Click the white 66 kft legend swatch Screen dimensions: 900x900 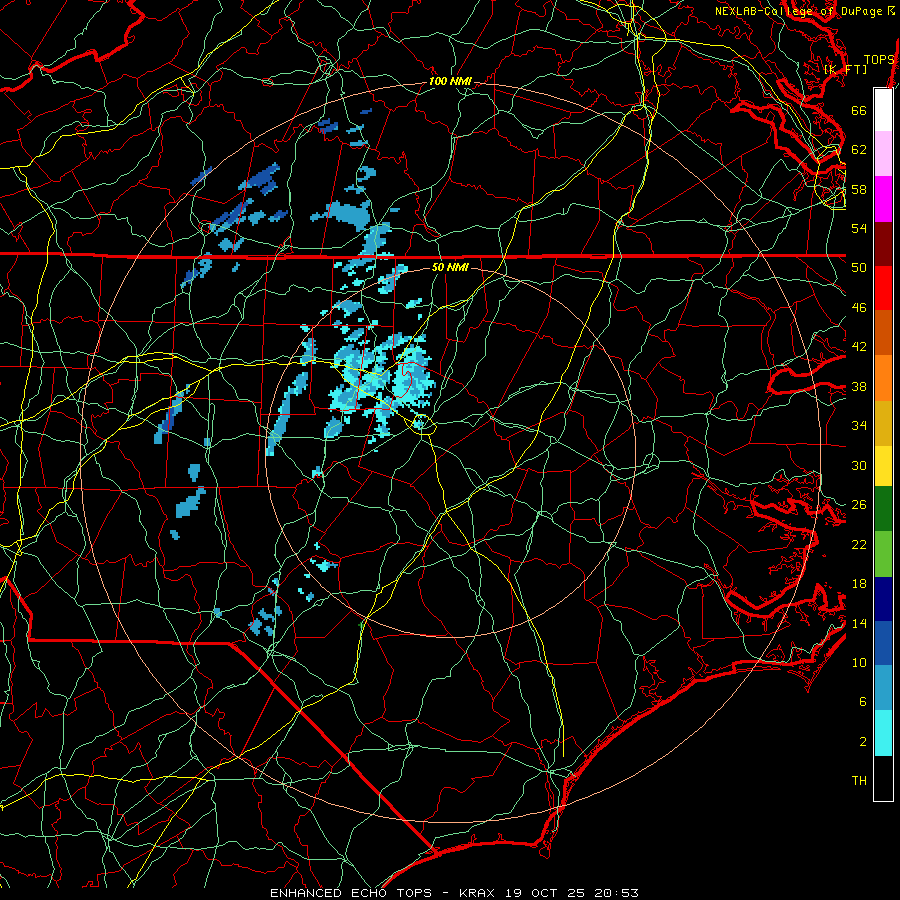[883, 110]
